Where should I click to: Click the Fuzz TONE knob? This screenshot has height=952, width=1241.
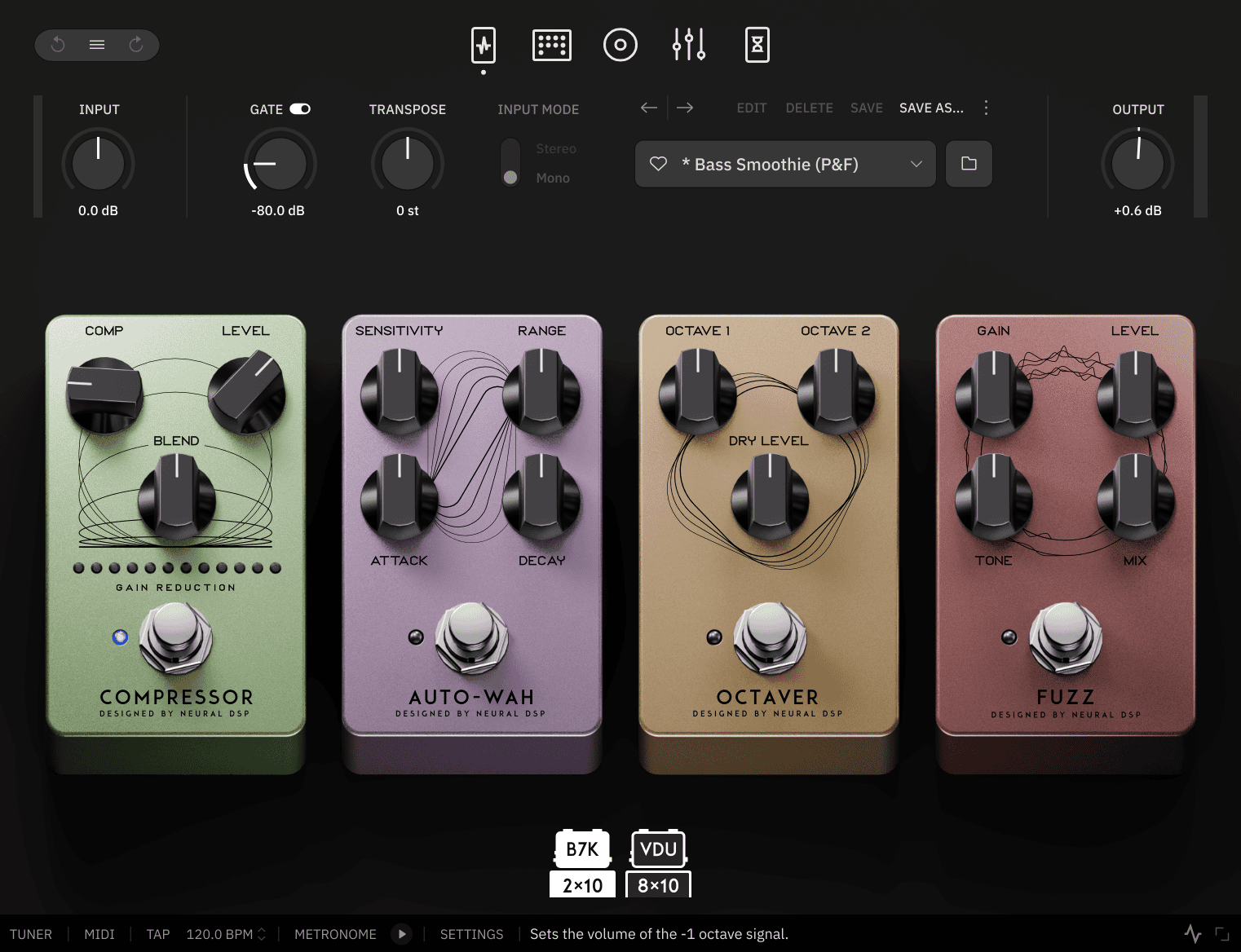click(994, 497)
